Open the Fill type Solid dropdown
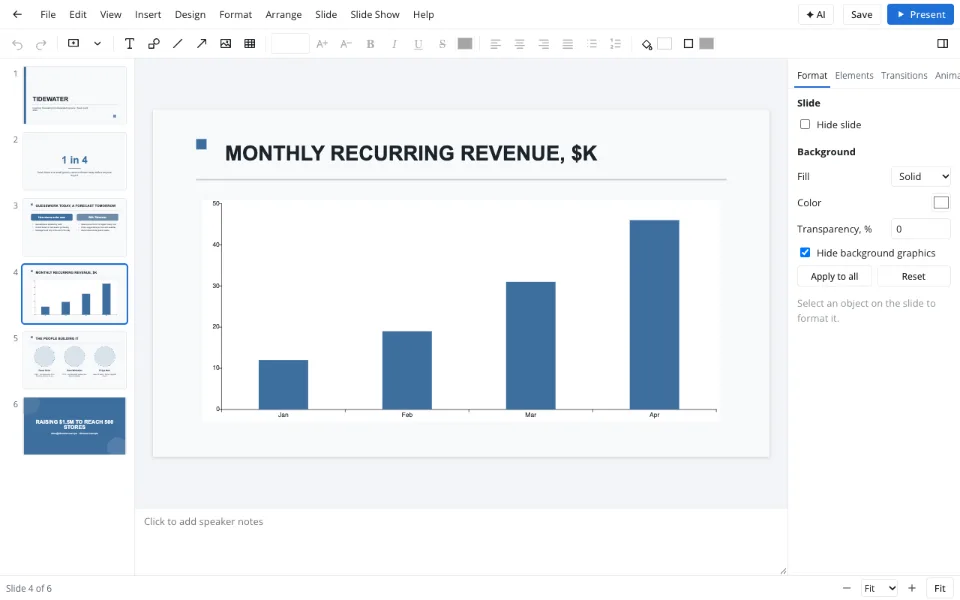 coord(921,176)
